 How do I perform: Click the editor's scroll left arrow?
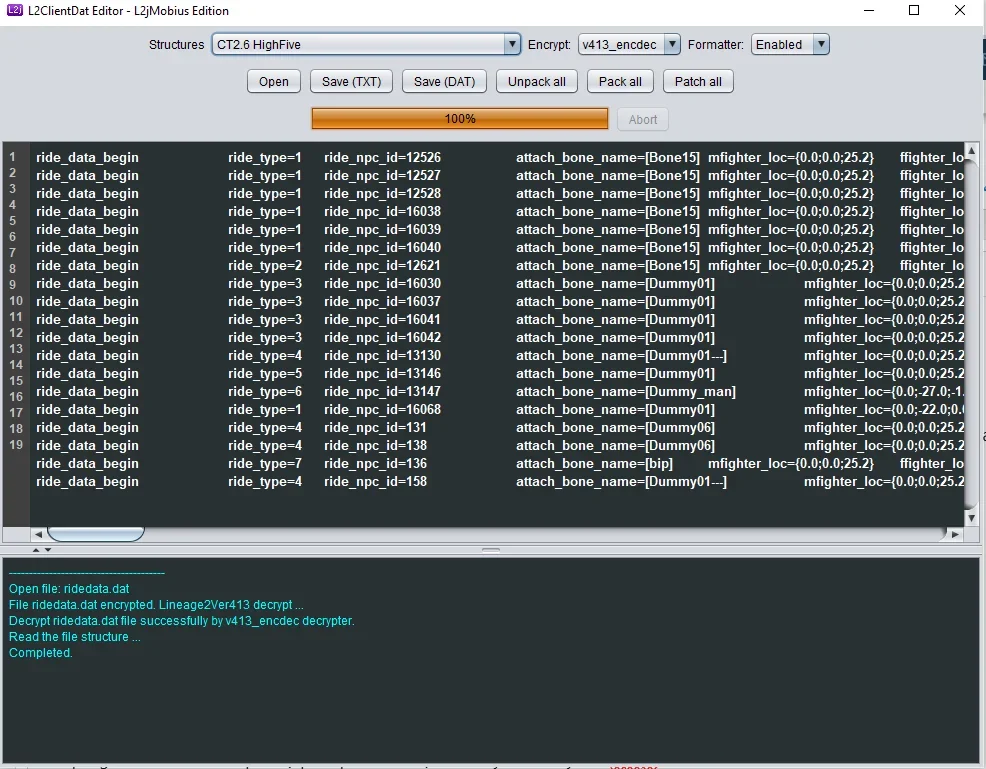(x=38, y=534)
